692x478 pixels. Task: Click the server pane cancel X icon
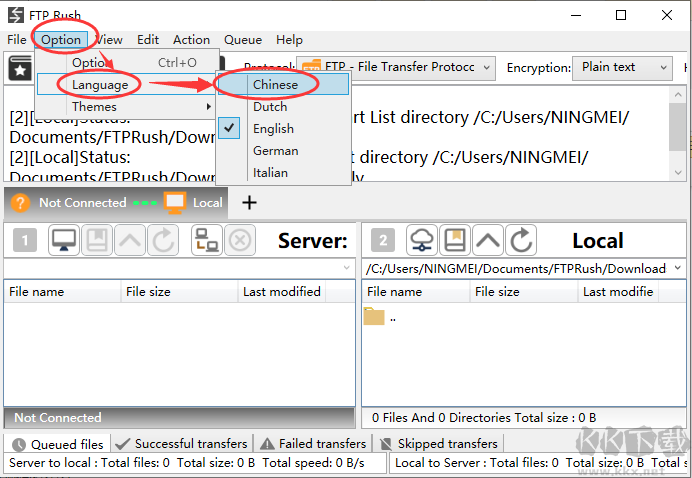(x=240, y=241)
